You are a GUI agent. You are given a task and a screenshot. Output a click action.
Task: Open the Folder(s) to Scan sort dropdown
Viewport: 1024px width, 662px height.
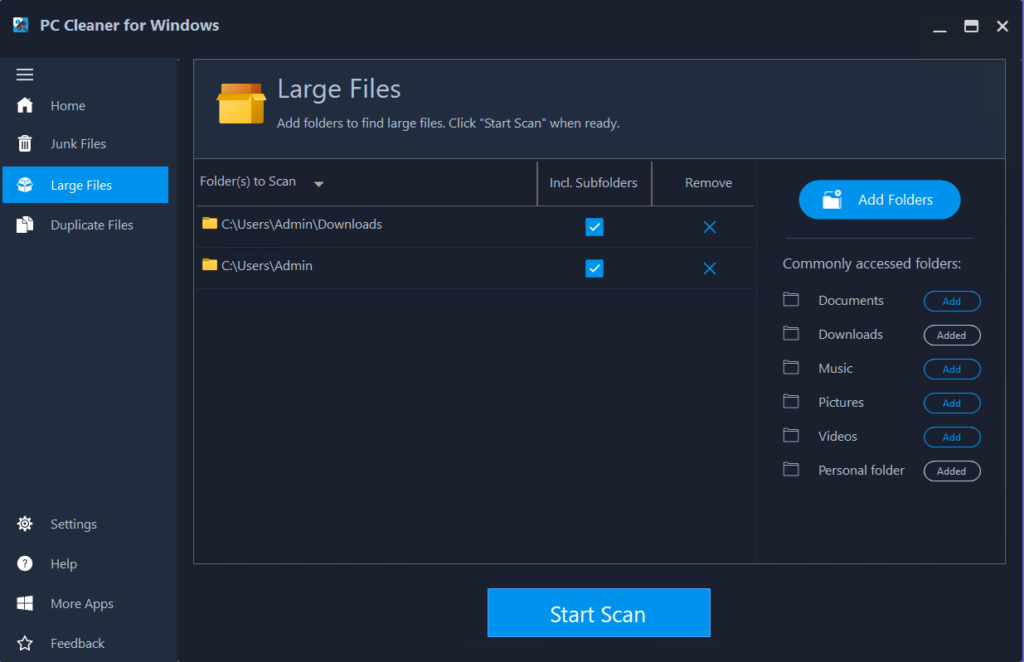tap(318, 184)
